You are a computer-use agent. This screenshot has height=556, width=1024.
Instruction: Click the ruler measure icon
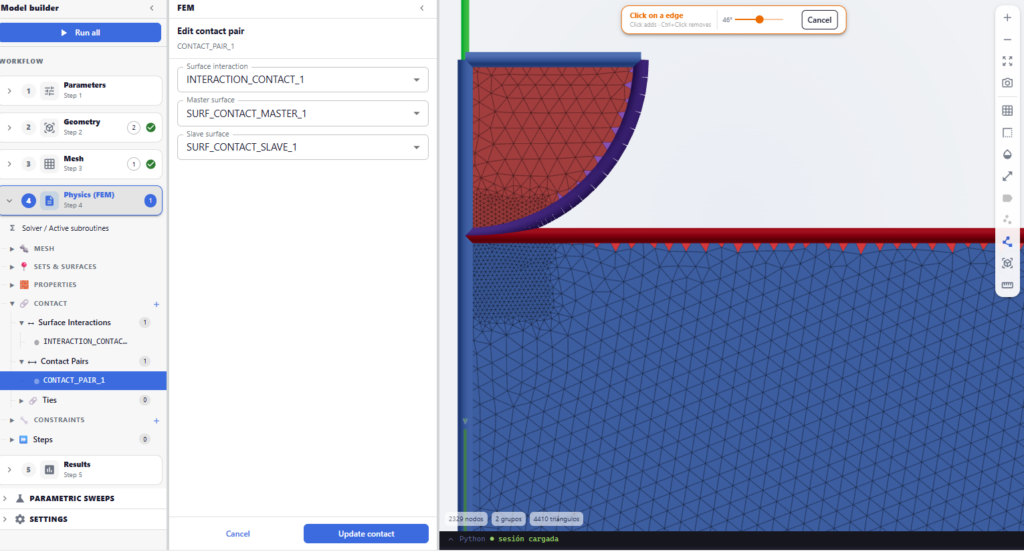(x=1007, y=285)
